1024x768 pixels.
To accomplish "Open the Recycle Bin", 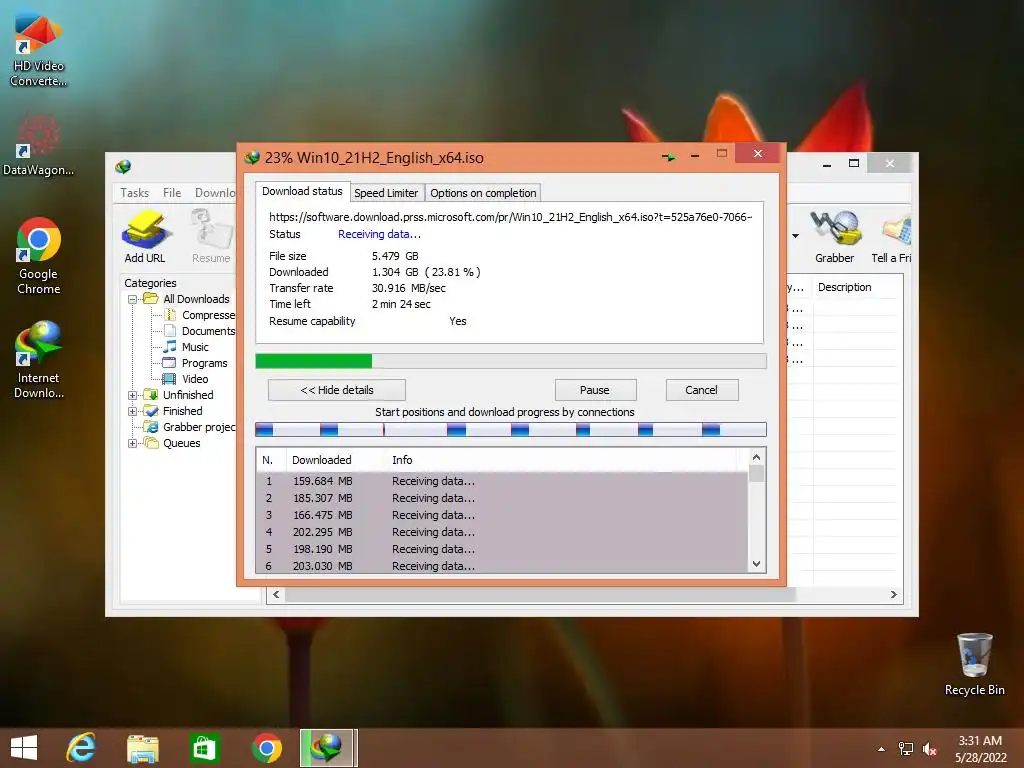I will 974,664.
